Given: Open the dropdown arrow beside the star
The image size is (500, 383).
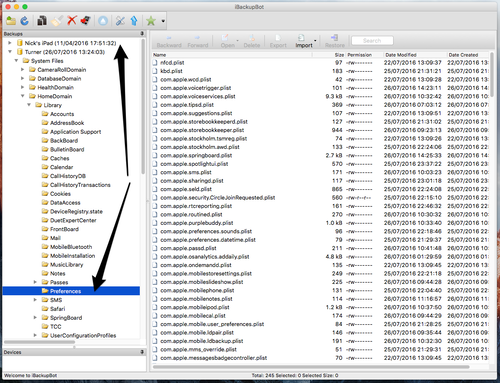Looking at the screenshot, I should coord(163,21).
